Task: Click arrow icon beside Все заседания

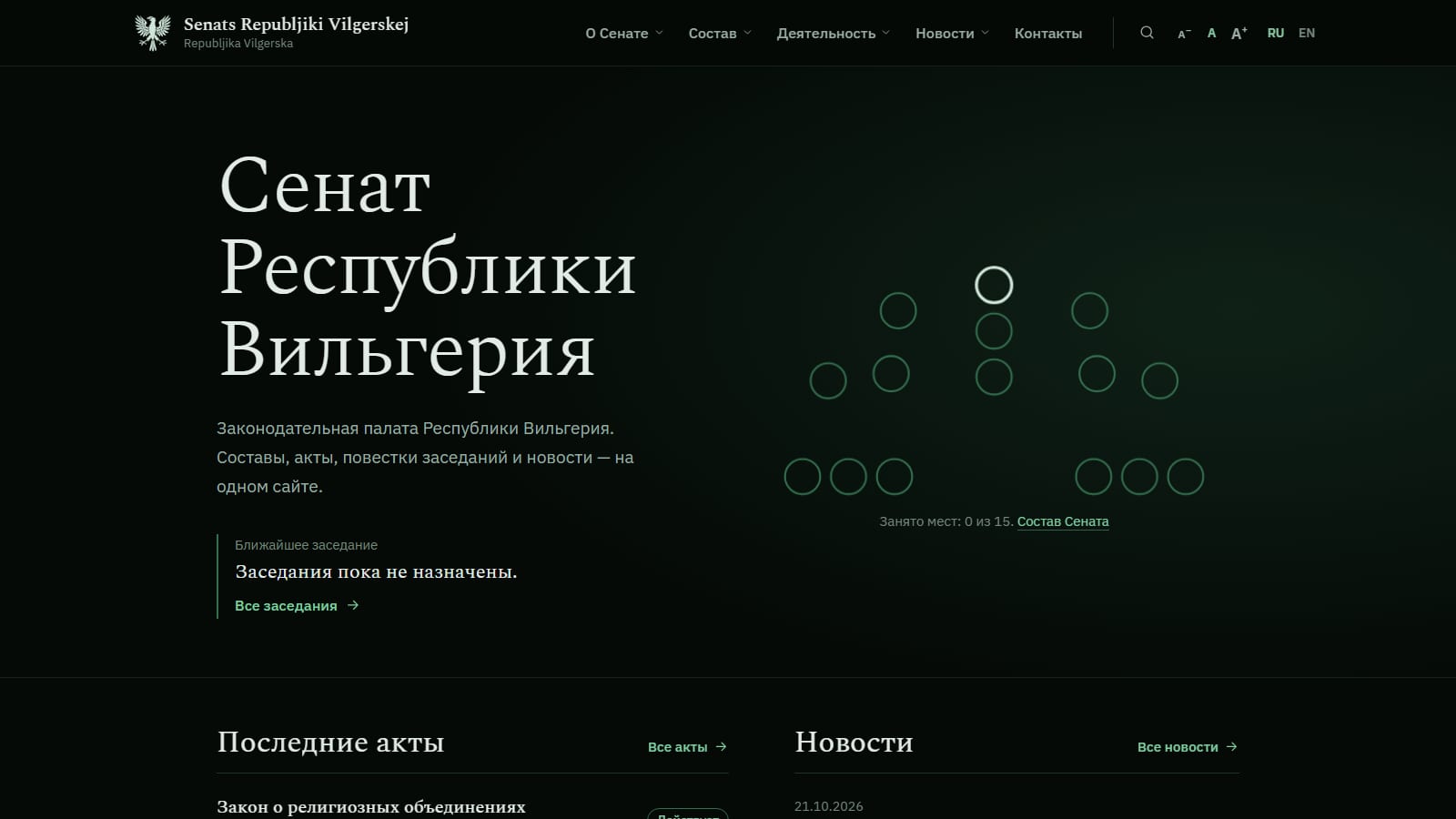Action: 353,605
